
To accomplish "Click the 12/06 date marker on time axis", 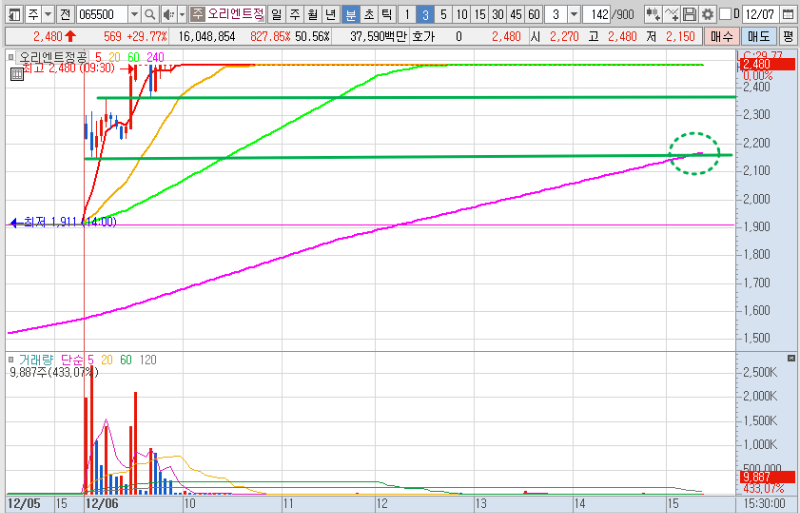I will tap(102, 504).
